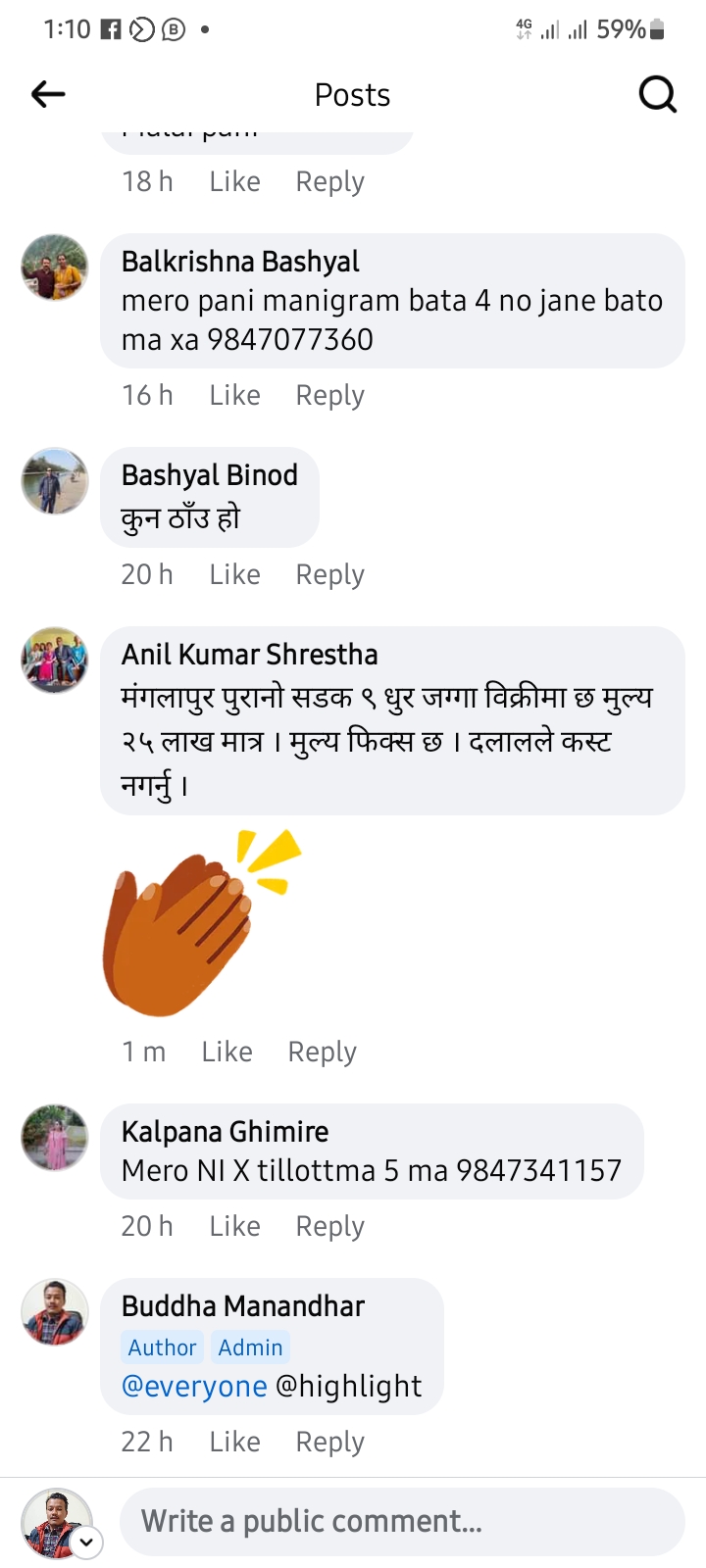Open Anil Kumar Shrestha's name link
The width and height of the screenshot is (706, 1568).
[249, 655]
